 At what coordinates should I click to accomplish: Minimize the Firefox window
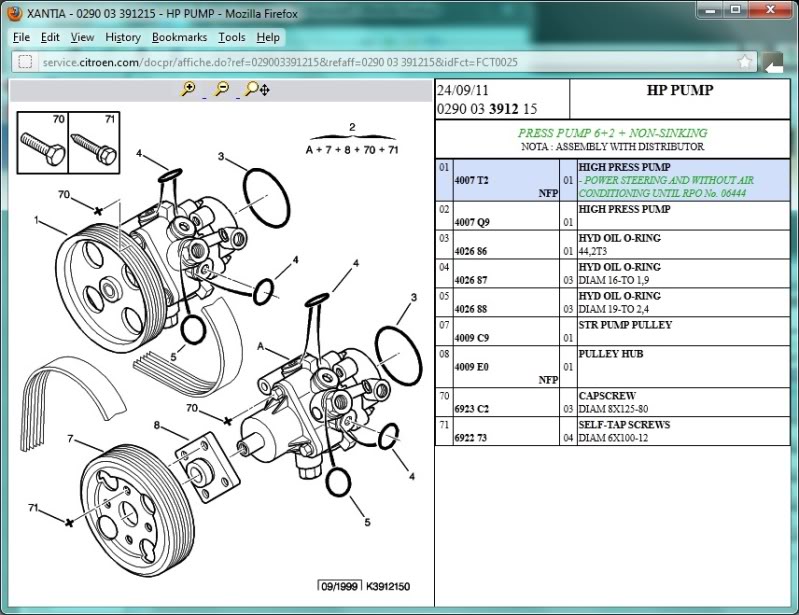pyautogui.click(x=711, y=9)
